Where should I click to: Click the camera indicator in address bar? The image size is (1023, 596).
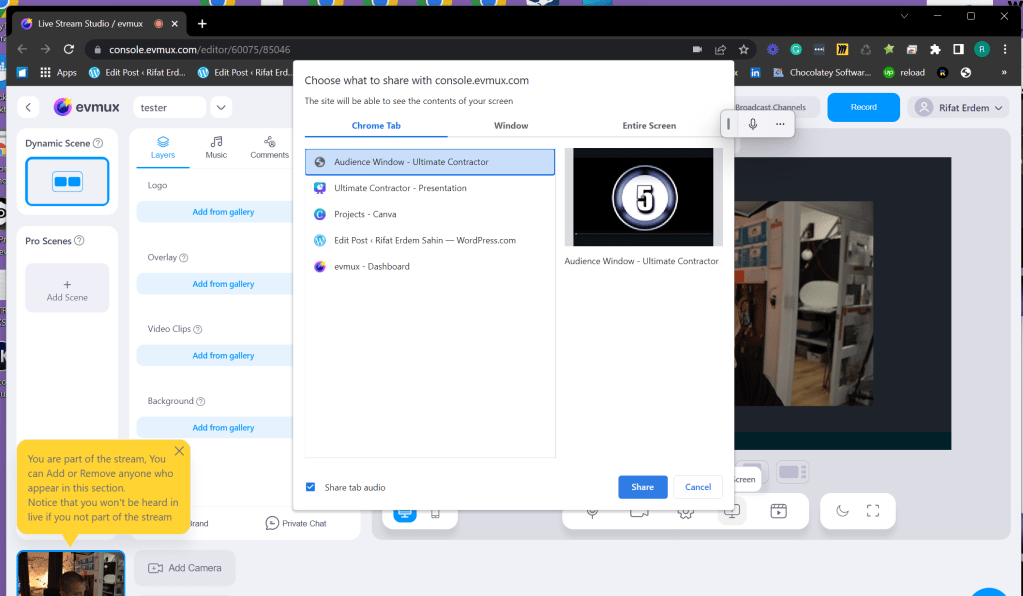point(697,50)
